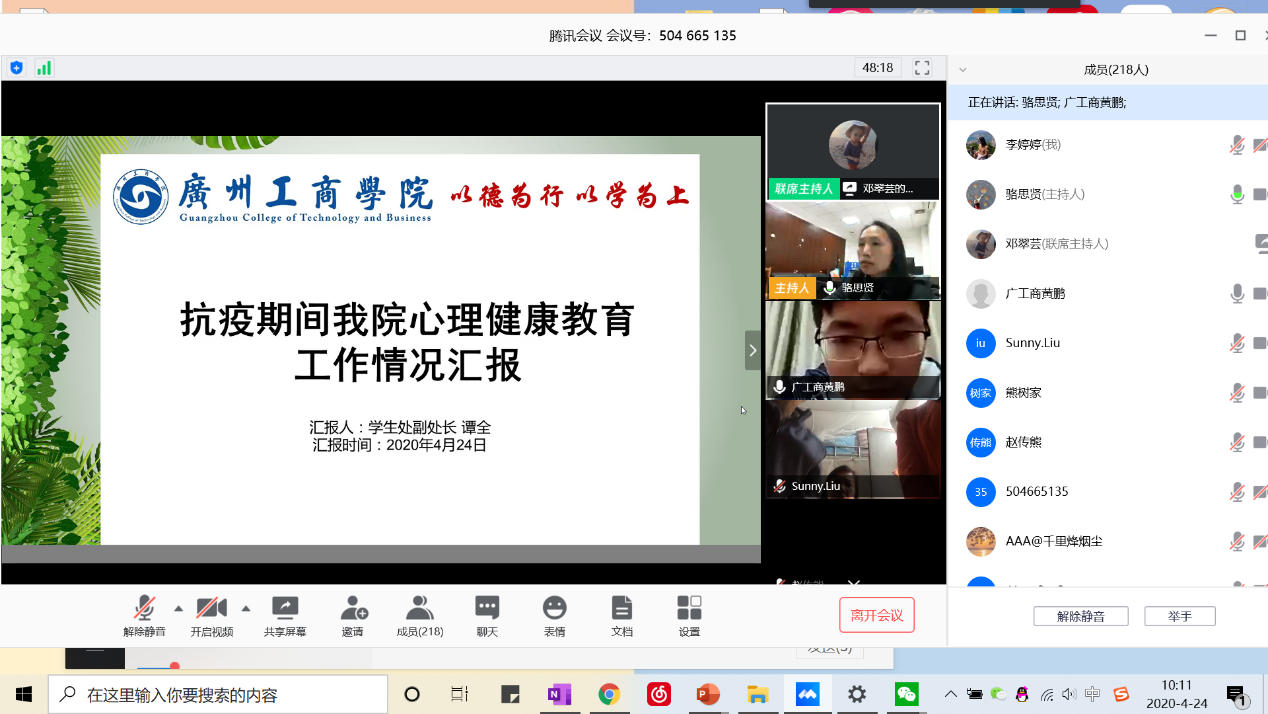Open WeChat from the taskbar
Screen dimensions: 1268x714
[x=906, y=694]
